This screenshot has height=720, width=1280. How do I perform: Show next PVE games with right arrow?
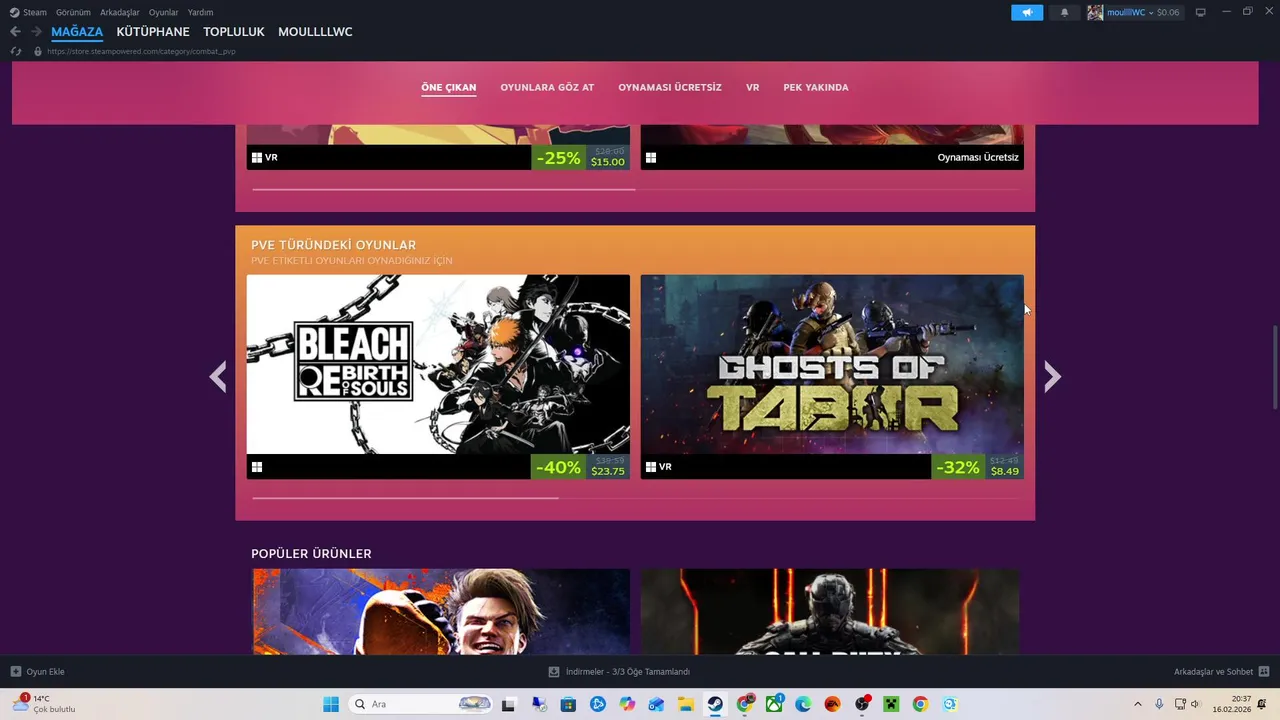(x=1052, y=377)
